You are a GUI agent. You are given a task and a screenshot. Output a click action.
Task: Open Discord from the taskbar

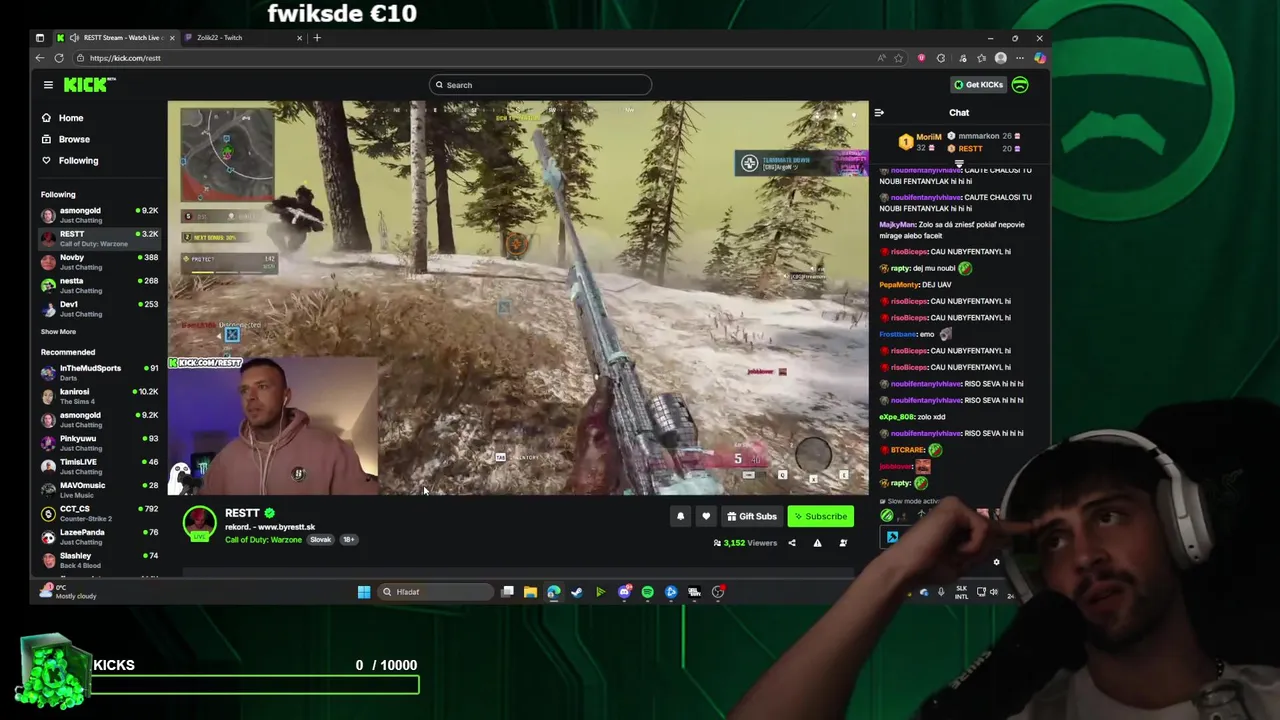point(624,592)
